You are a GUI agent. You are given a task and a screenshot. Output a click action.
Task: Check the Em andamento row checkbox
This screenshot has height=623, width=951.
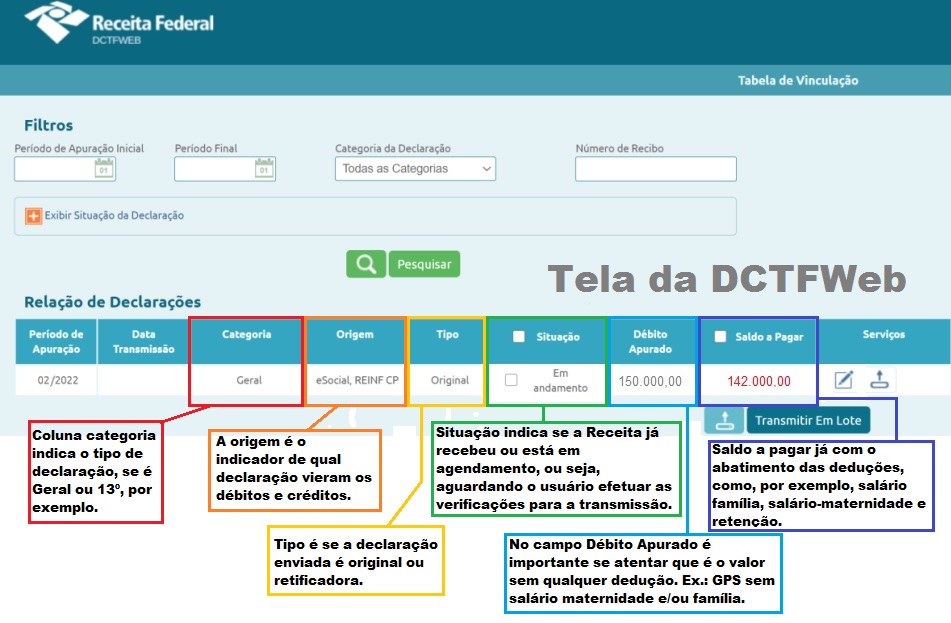click(x=511, y=380)
